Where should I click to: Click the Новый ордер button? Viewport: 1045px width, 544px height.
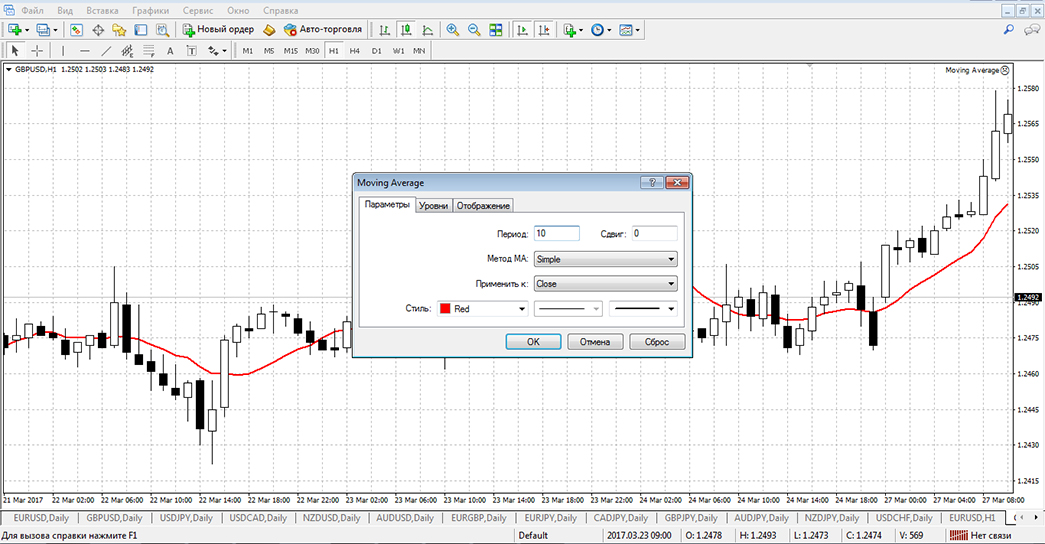coord(218,29)
